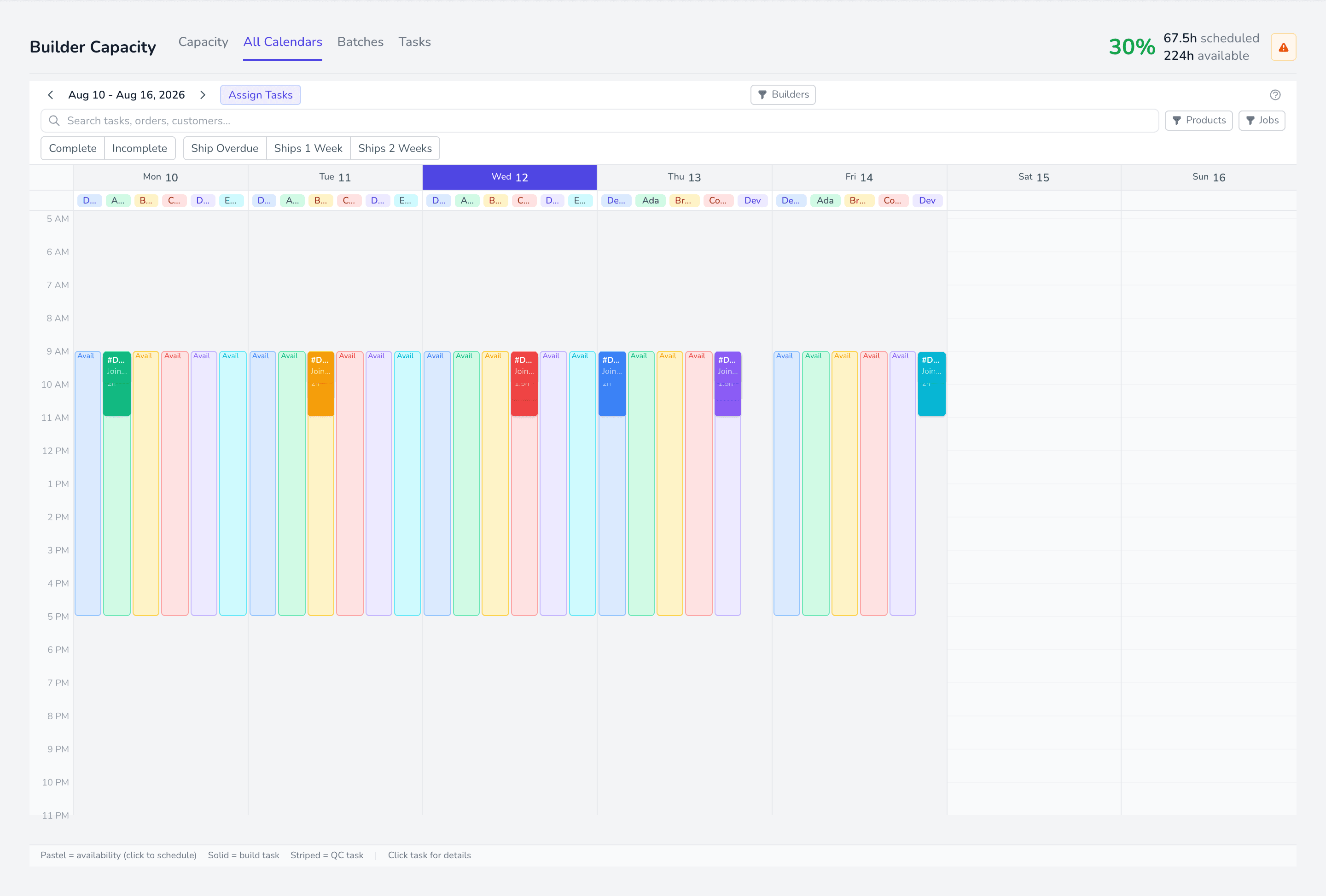The height and width of the screenshot is (896, 1326).
Task: Open the orange build task on Tue 11
Action: (x=320, y=384)
